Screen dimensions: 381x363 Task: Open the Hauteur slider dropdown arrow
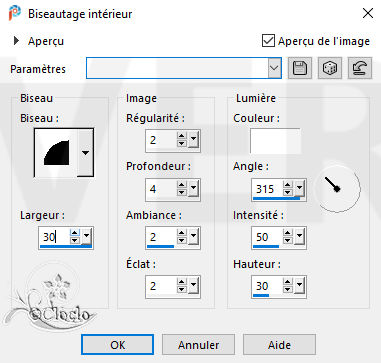click(x=299, y=286)
